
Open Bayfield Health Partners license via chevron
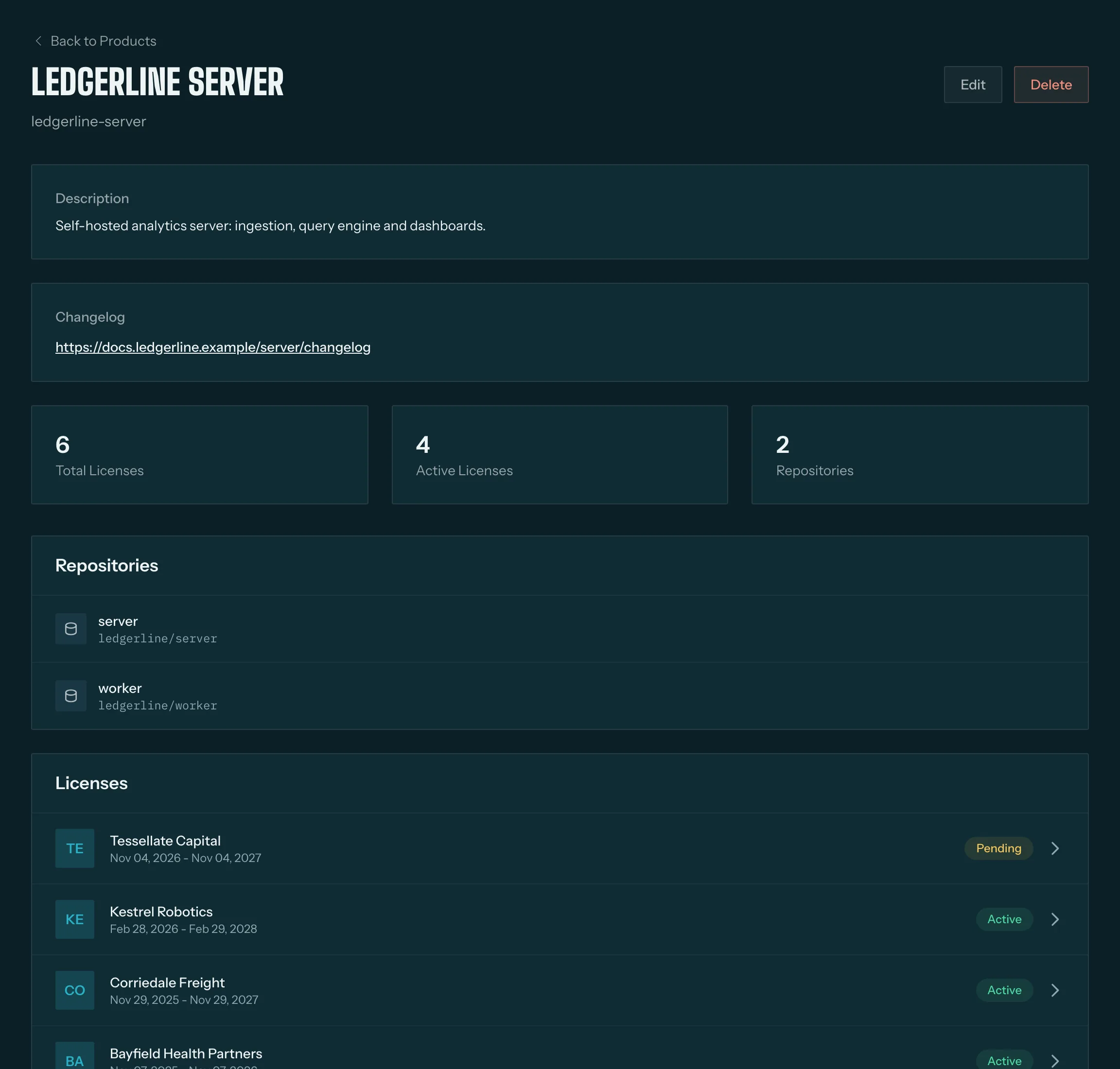pos(1055,1060)
